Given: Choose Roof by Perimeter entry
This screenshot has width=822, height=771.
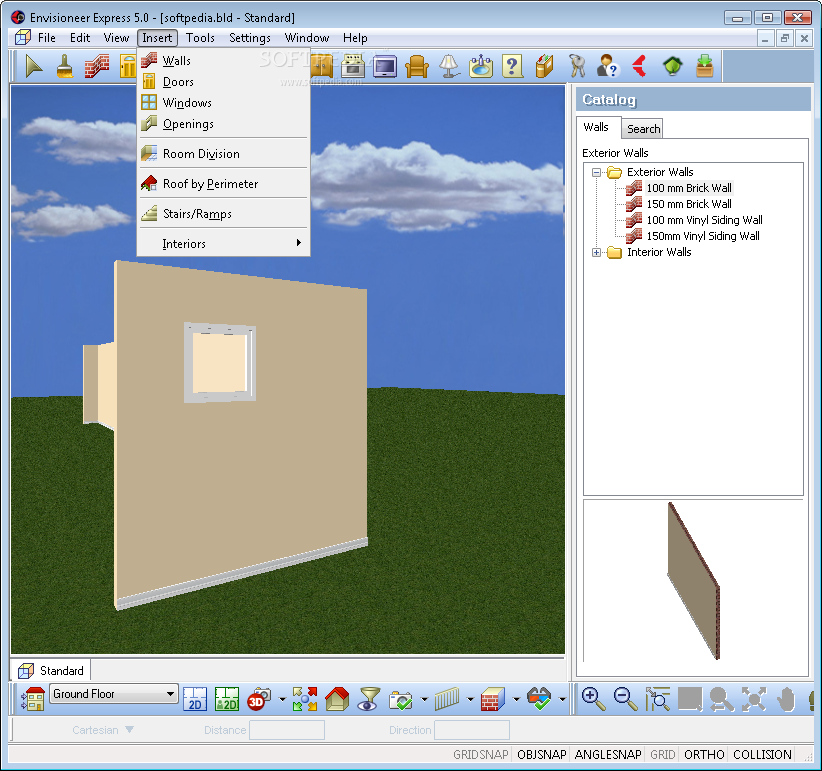Looking at the screenshot, I should click(x=224, y=184).
